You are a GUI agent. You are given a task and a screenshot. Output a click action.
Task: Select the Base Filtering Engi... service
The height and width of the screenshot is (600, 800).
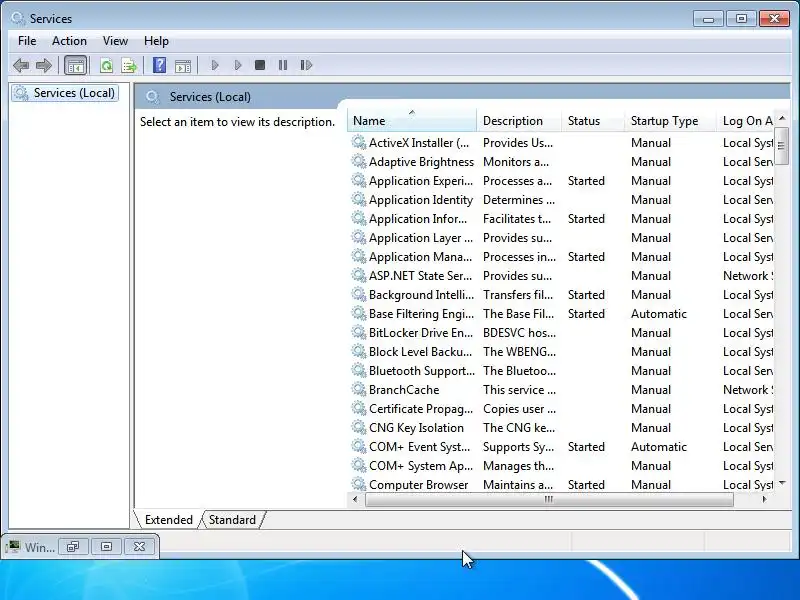coord(421,313)
